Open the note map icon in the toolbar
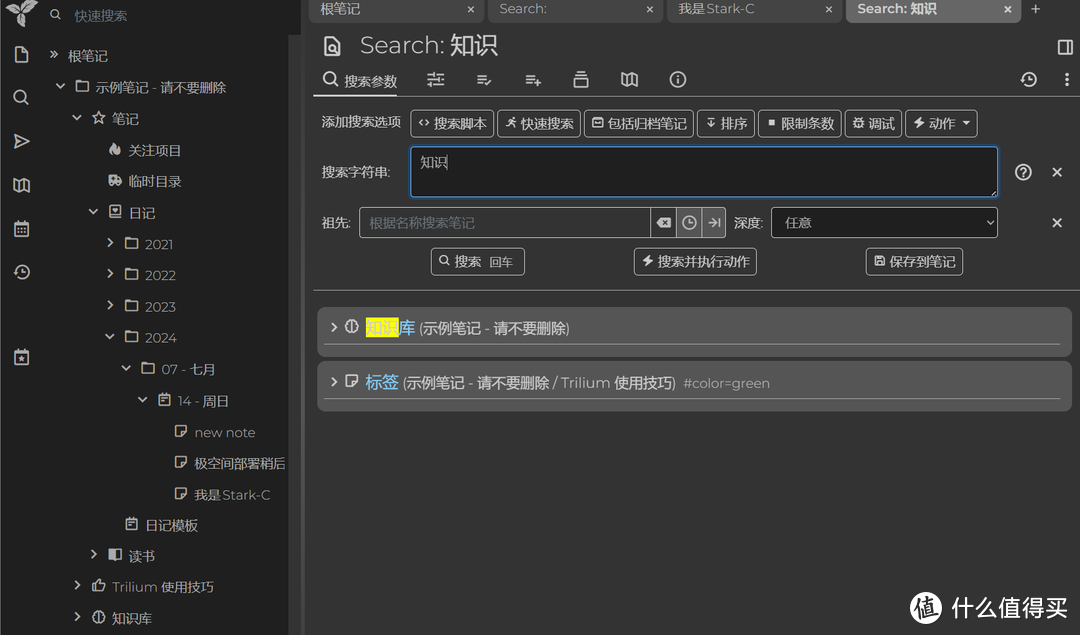Screen dimensions: 1080x635 pyautogui.click(x=629, y=79)
